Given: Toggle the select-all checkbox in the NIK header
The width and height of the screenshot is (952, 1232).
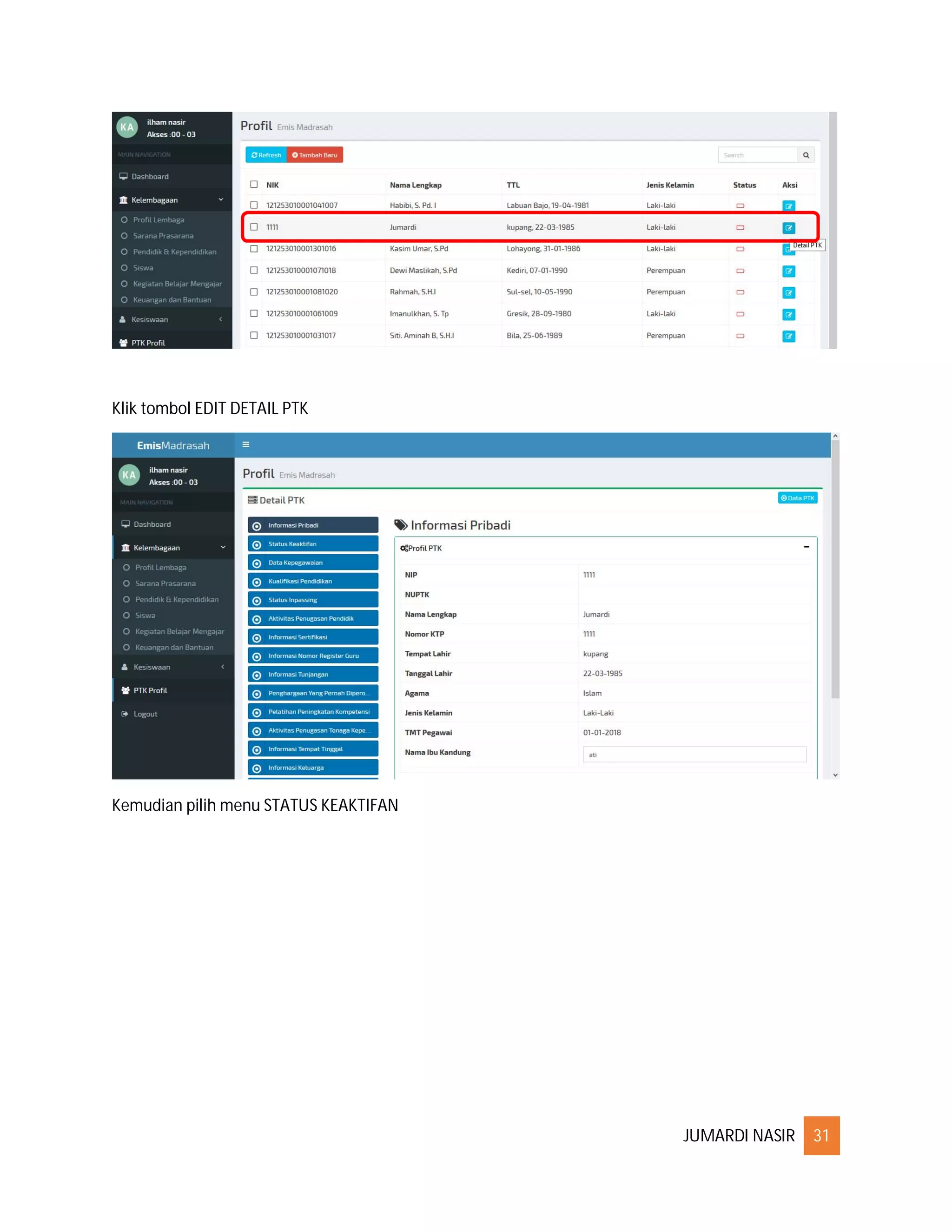Looking at the screenshot, I should 254,185.
